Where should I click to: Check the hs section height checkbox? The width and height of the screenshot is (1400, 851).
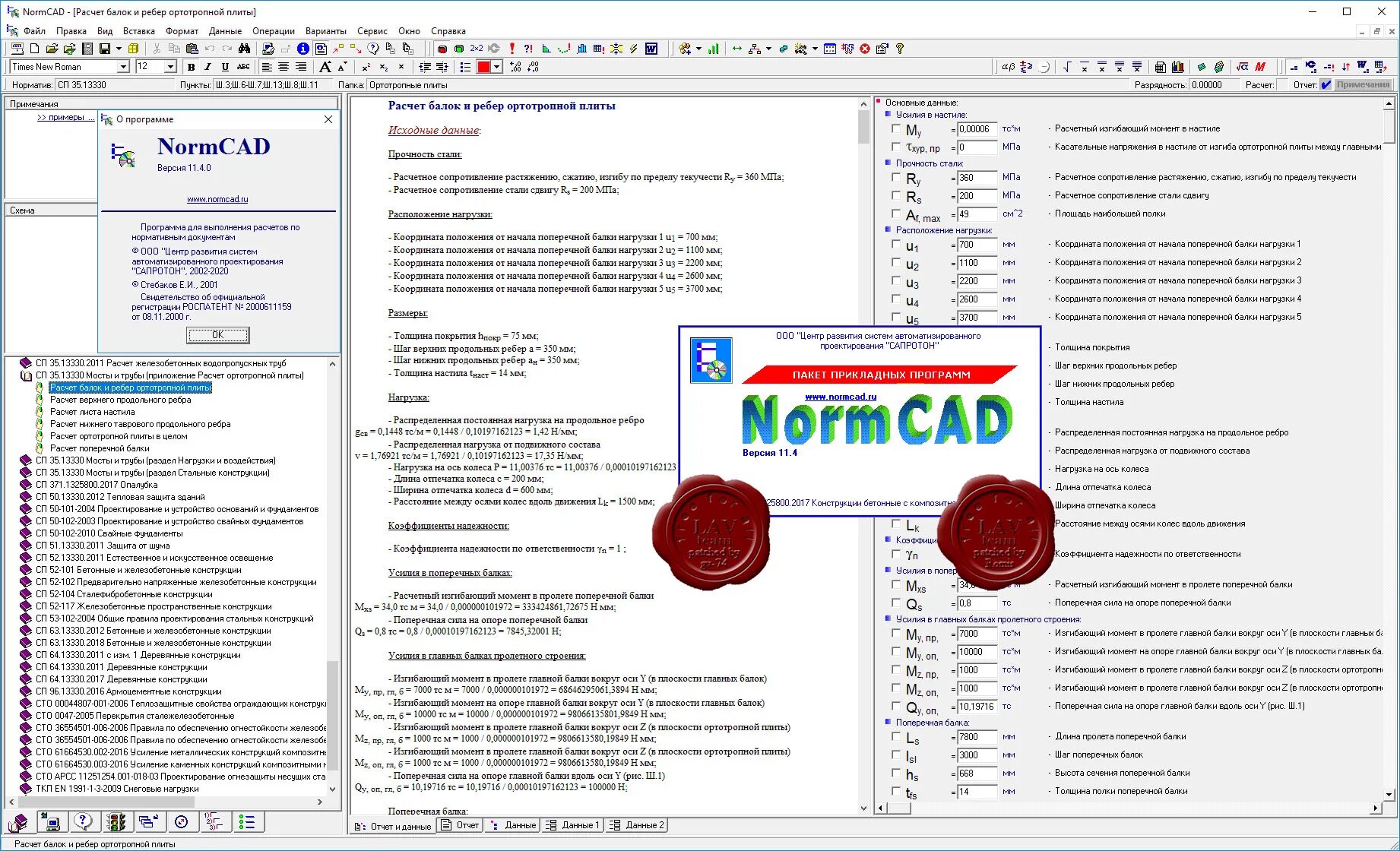pos(896,773)
